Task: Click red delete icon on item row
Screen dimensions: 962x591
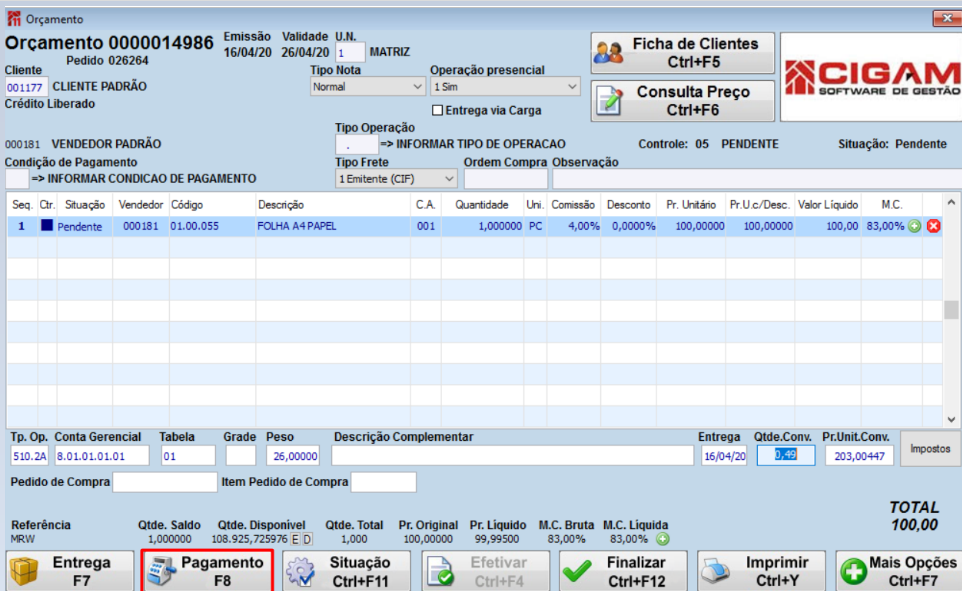Action: [x=933, y=226]
